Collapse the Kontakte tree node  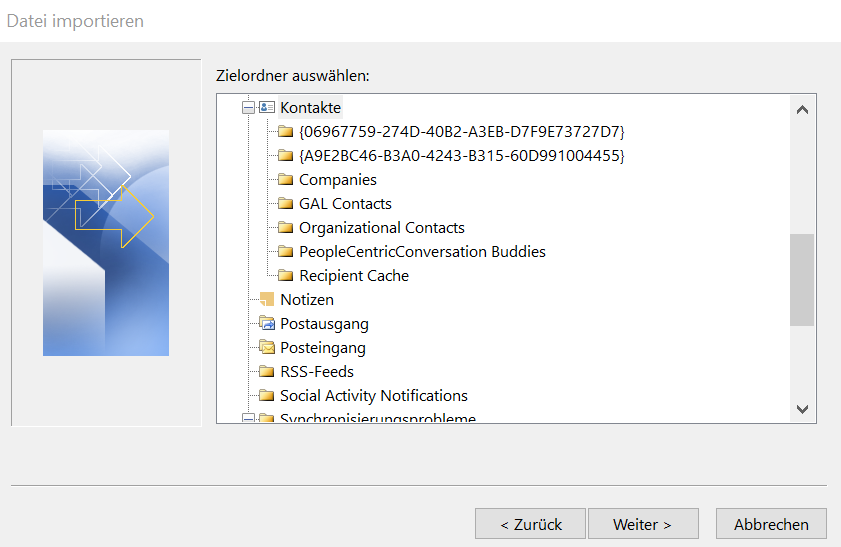point(248,107)
